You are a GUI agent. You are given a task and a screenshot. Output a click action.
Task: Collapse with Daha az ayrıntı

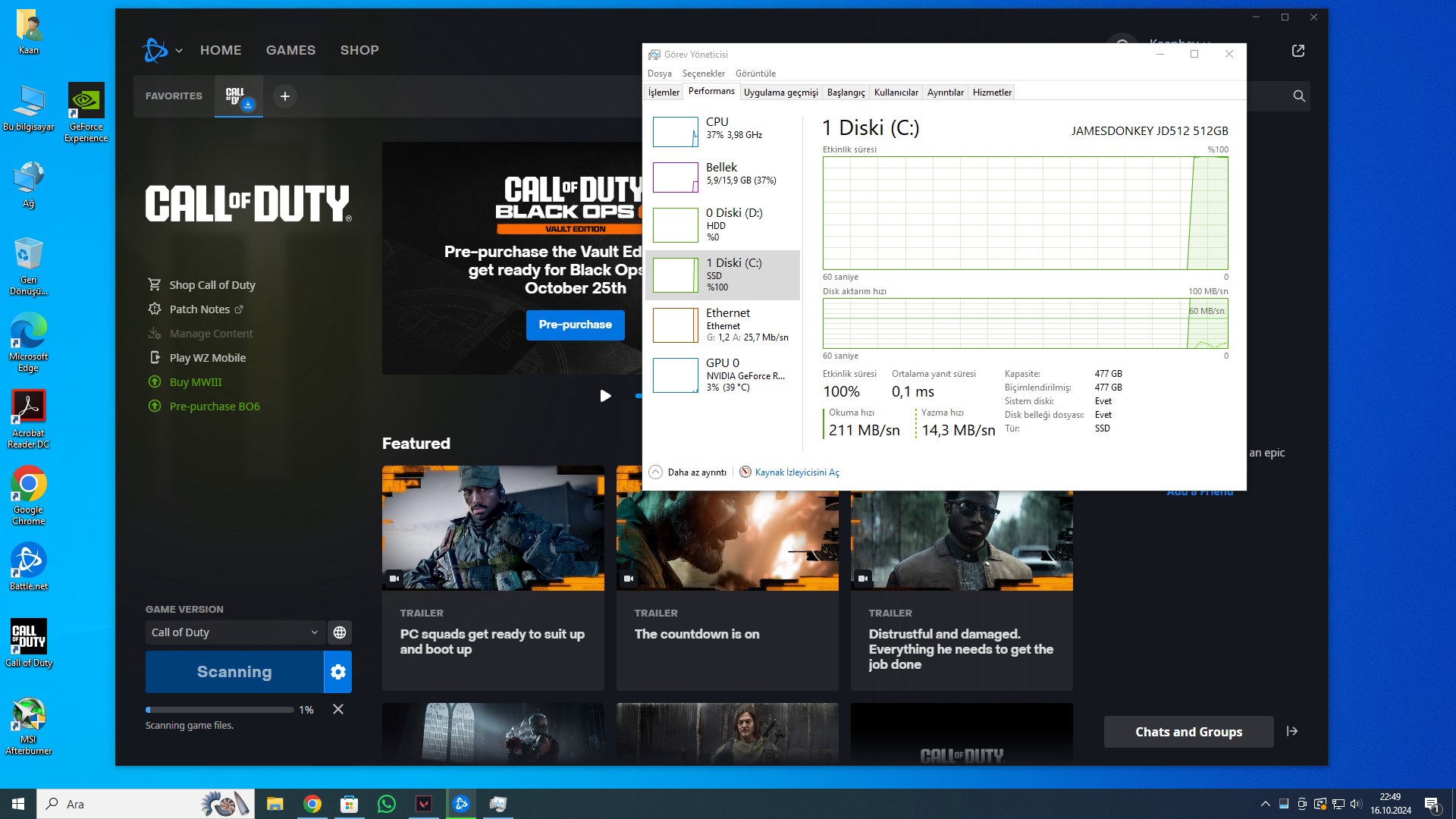(x=688, y=472)
